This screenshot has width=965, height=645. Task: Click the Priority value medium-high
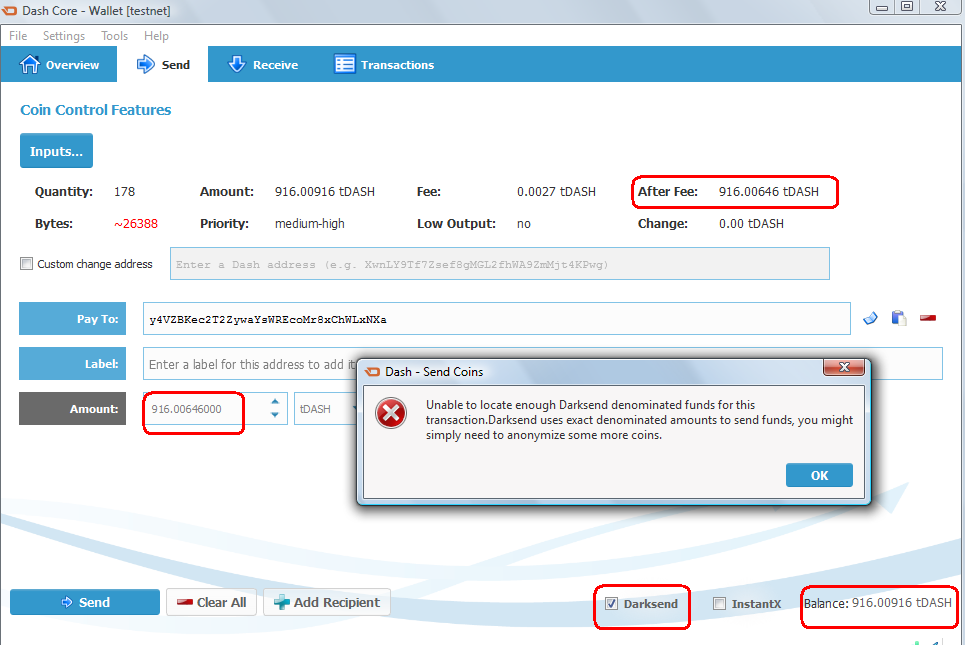[x=310, y=223]
